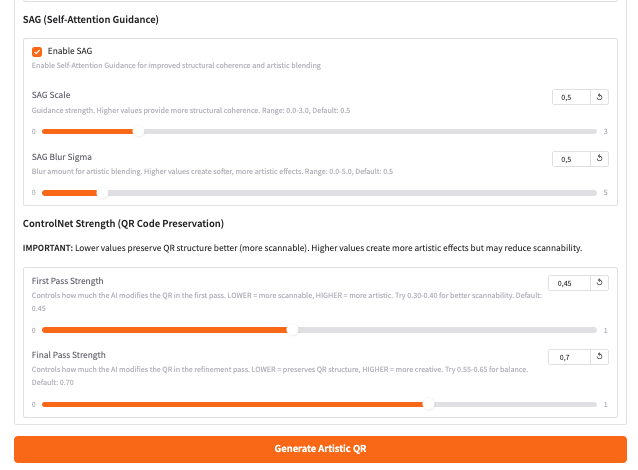The width and height of the screenshot is (638, 470).
Task: Reset Final Pass Strength to default
Action: 600,357
